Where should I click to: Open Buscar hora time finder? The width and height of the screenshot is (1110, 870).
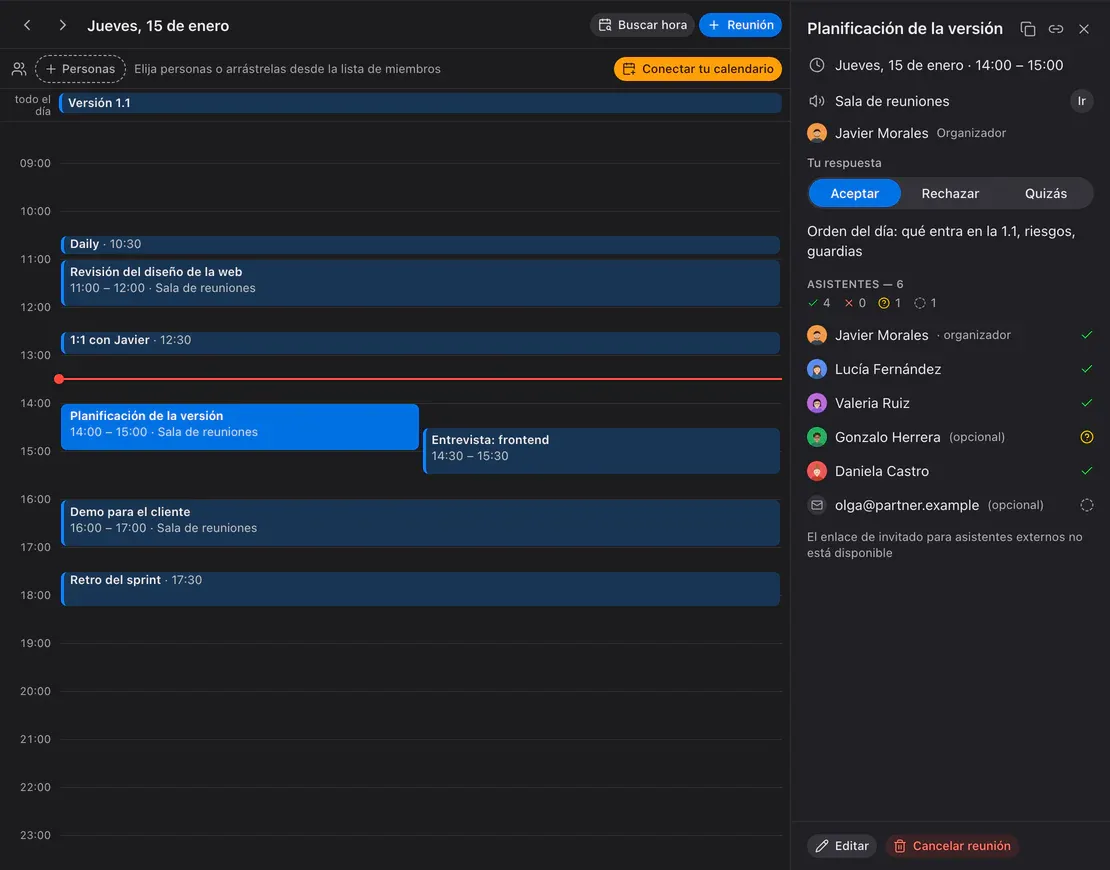pyautogui.click(x=642, y=25)
